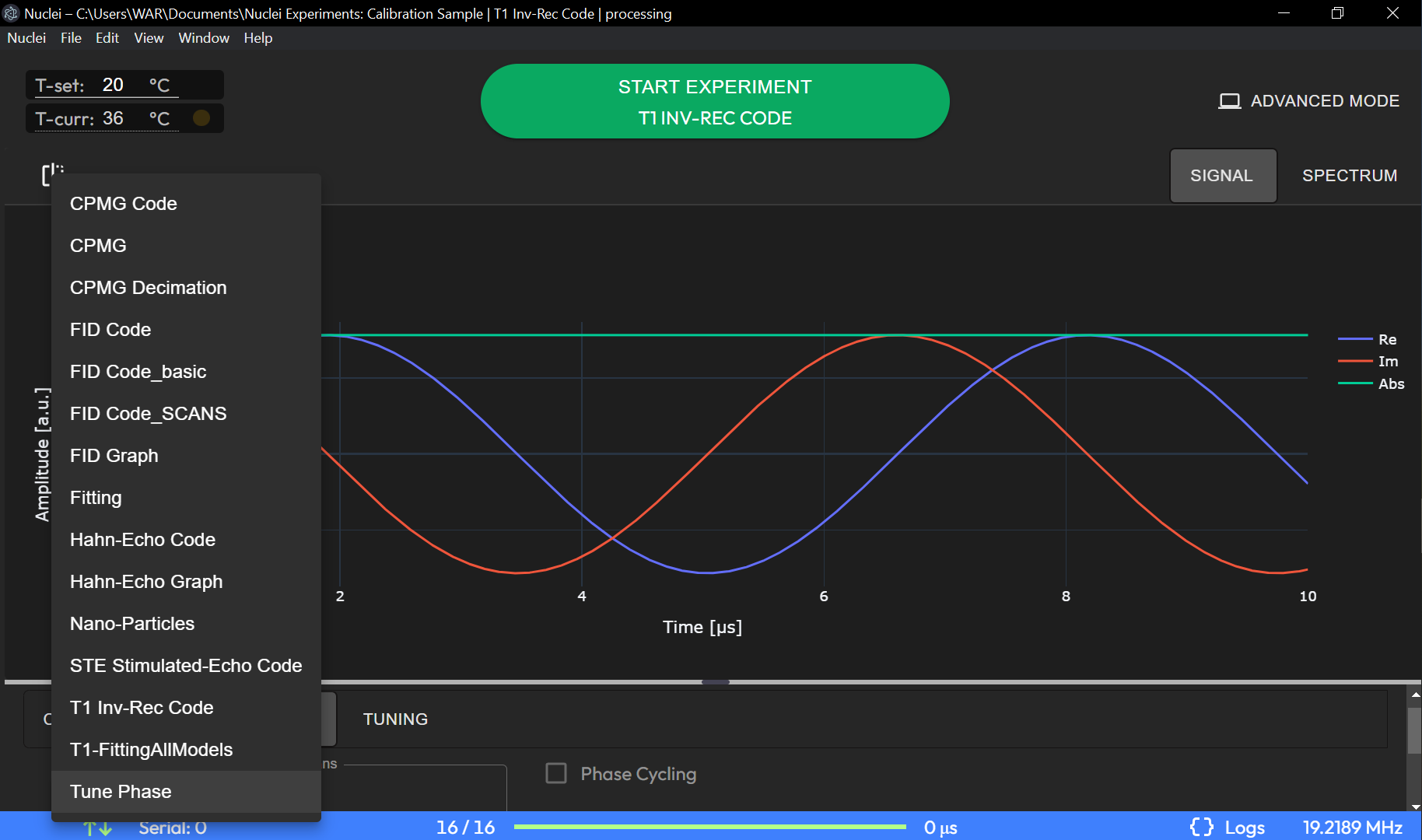Toggle the Abs trace in legend

[1371, 383]
